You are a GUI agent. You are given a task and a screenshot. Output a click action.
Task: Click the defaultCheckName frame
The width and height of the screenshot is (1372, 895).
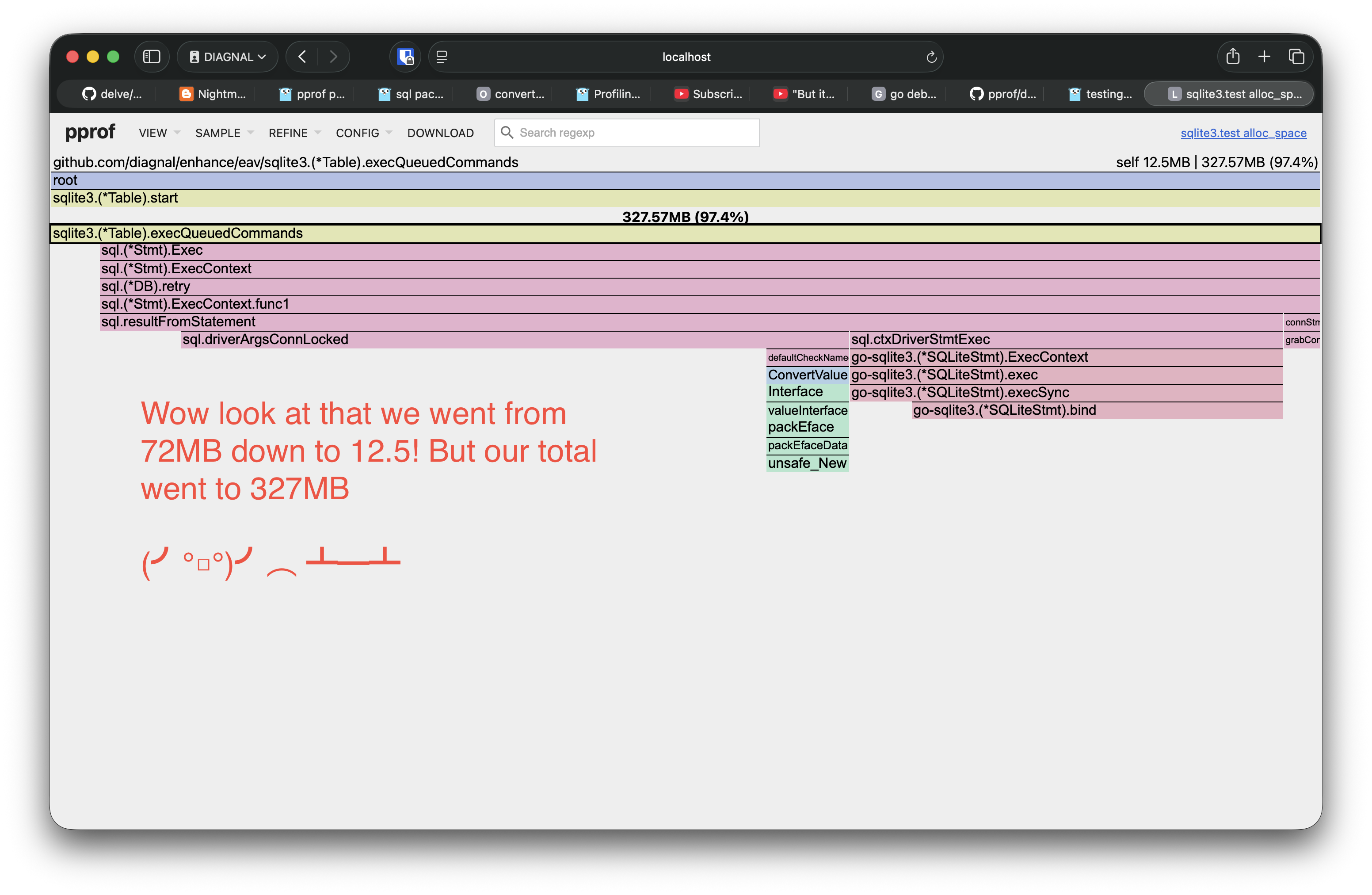point(808,358)
